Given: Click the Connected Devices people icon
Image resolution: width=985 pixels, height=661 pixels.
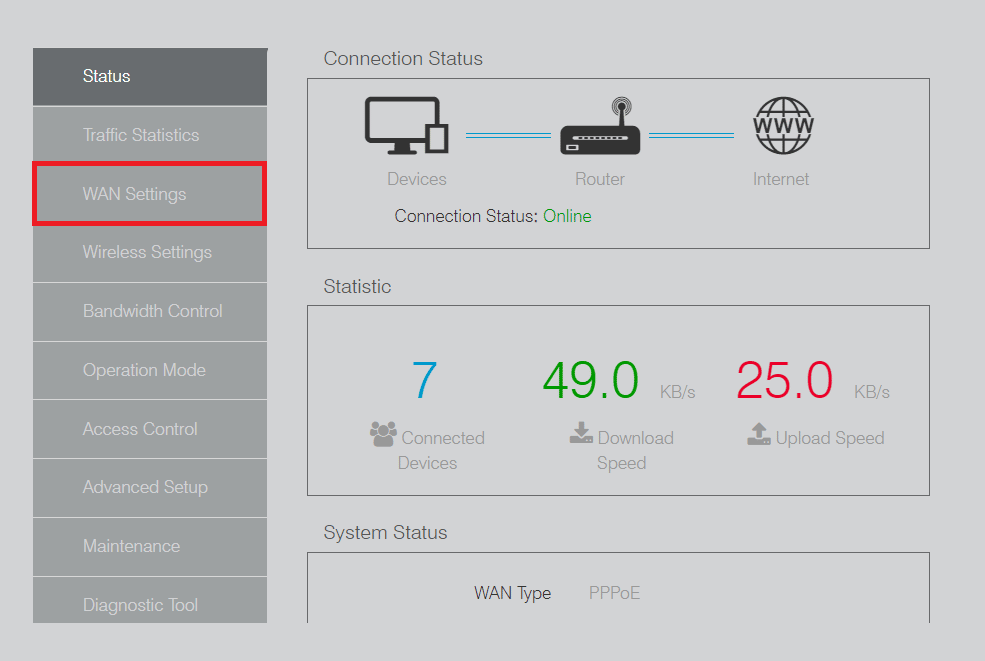Looking at the screenshot, I should pyautogui.click(x=383, y=434).
